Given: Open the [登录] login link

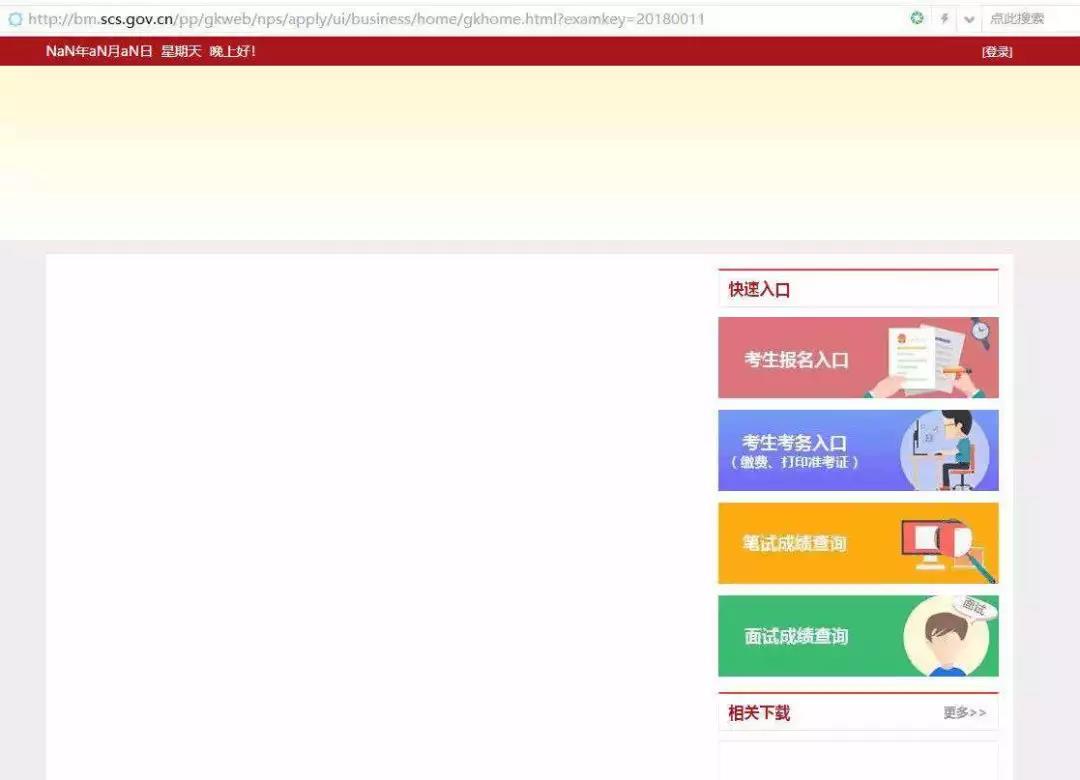Looking at the screenshot, I should [996, 52].
